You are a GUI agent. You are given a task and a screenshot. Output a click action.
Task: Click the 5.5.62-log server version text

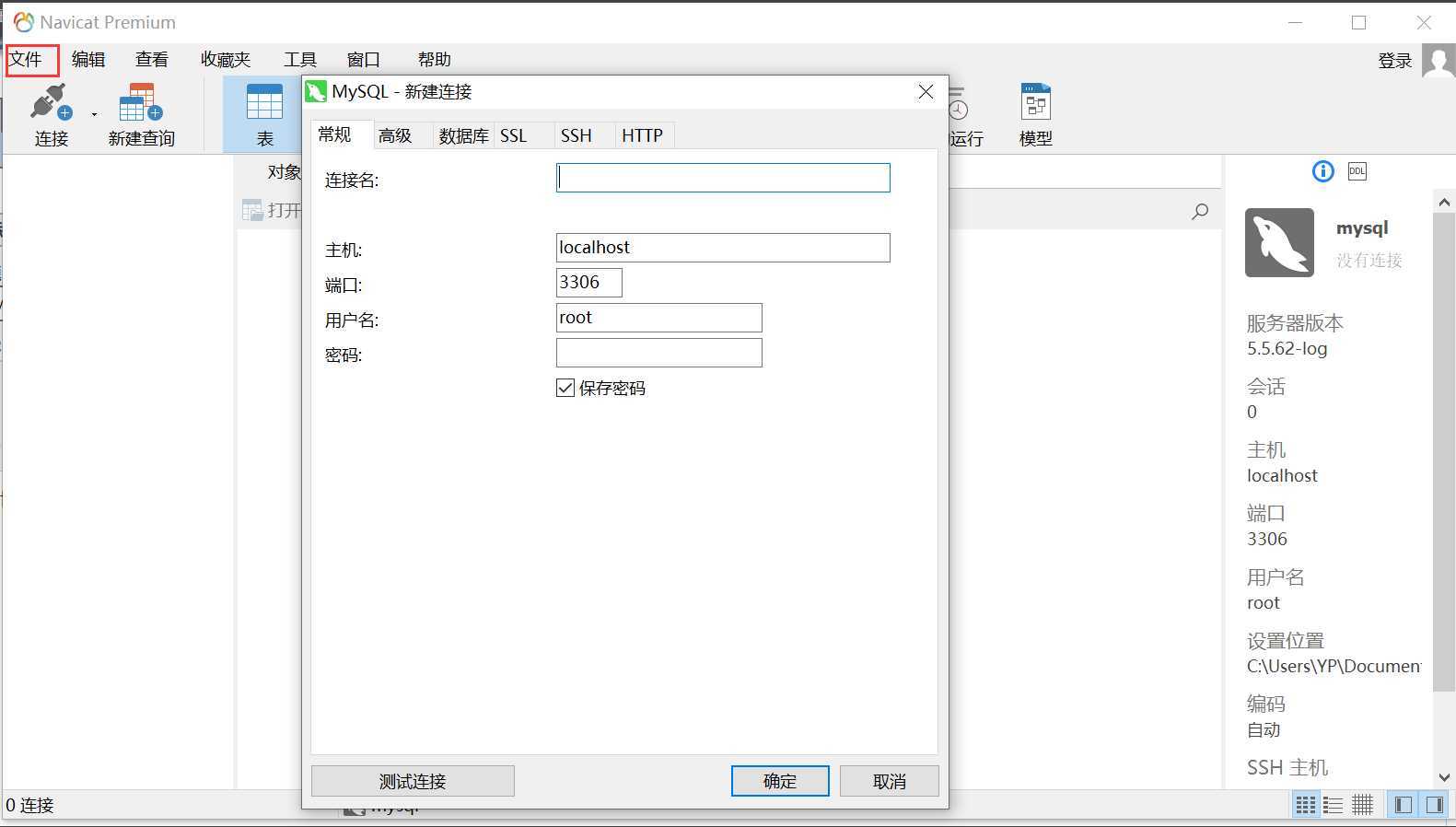coord(1287,349)
